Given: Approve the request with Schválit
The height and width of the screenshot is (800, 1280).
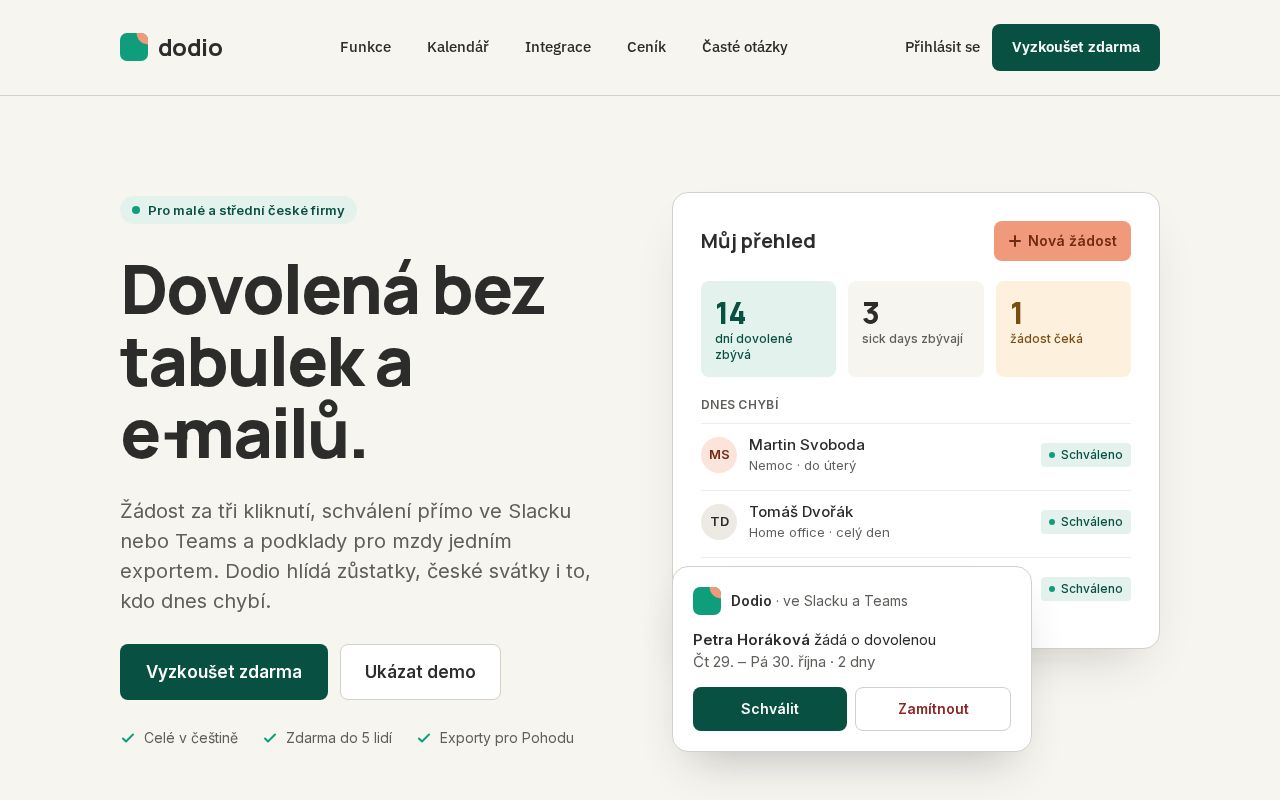Looking at the screenshot, I should click(x=770, y=709).
